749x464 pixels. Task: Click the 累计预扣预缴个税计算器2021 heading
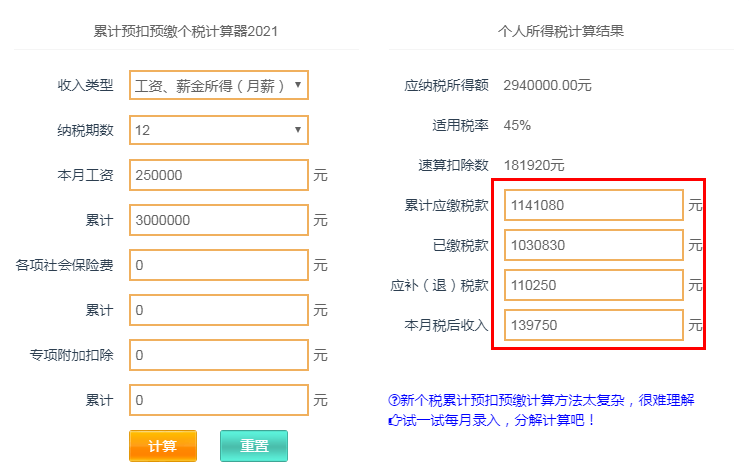click(186, 31)
